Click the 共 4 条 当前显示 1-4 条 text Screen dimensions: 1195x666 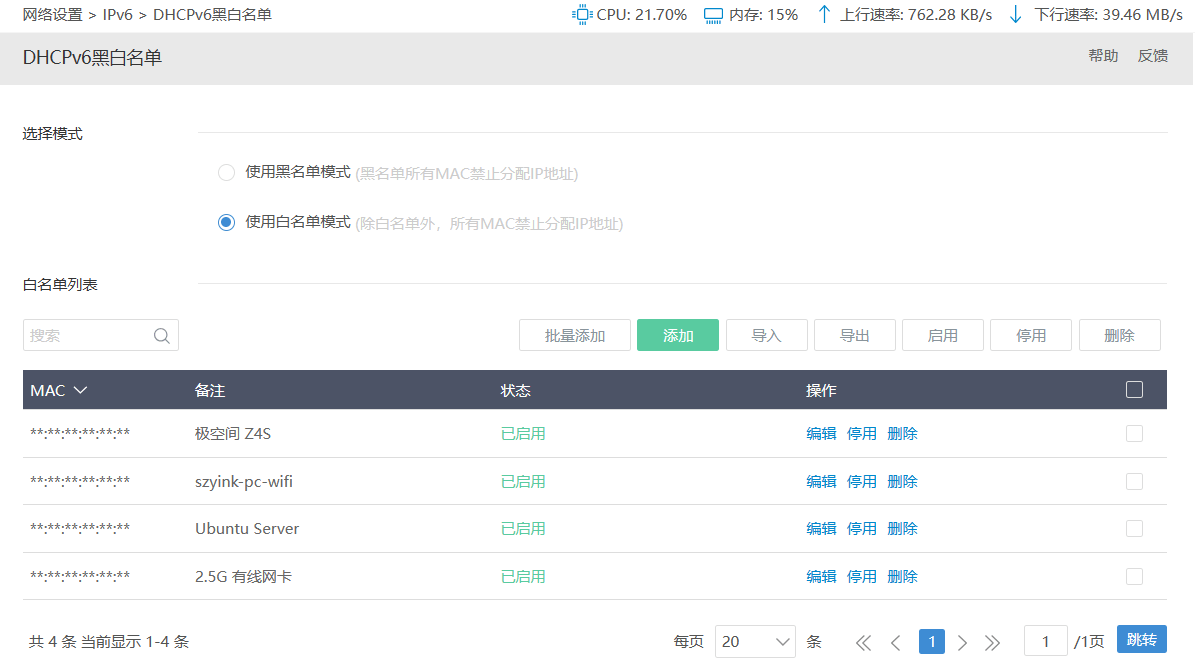click(x=109, y=642)
